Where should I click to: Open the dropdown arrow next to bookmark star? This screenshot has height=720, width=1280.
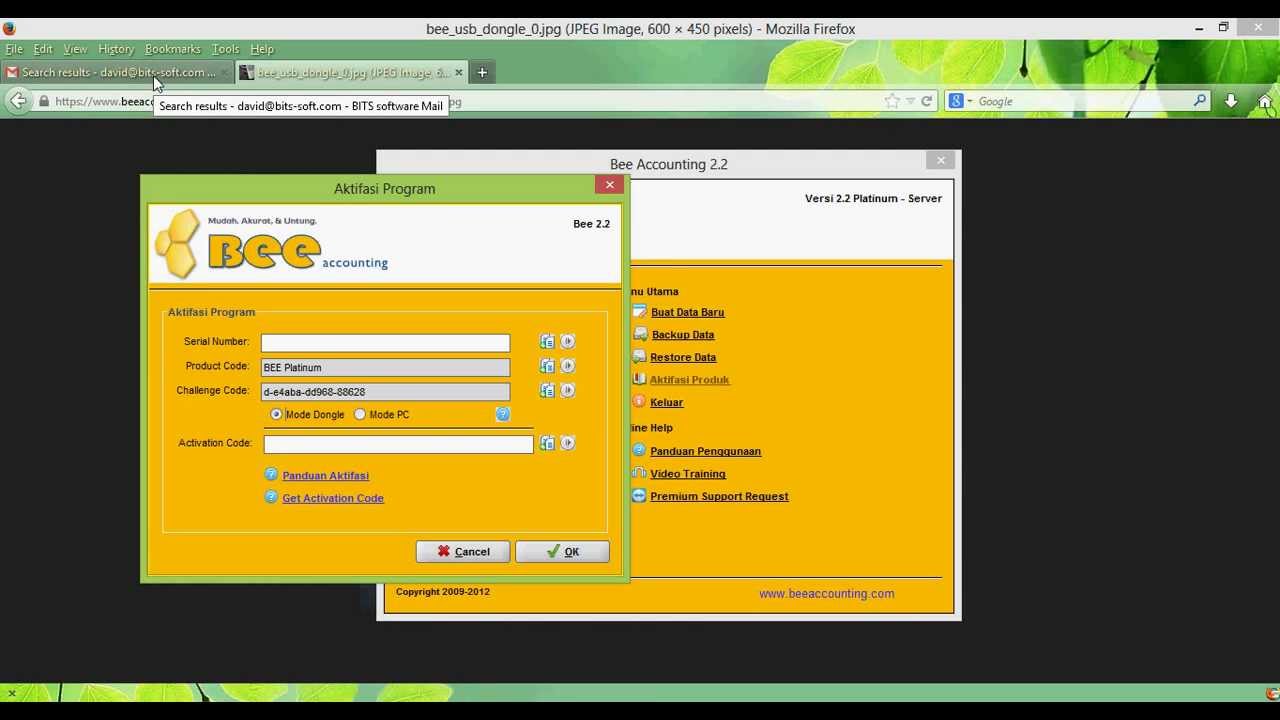(910, 101)
